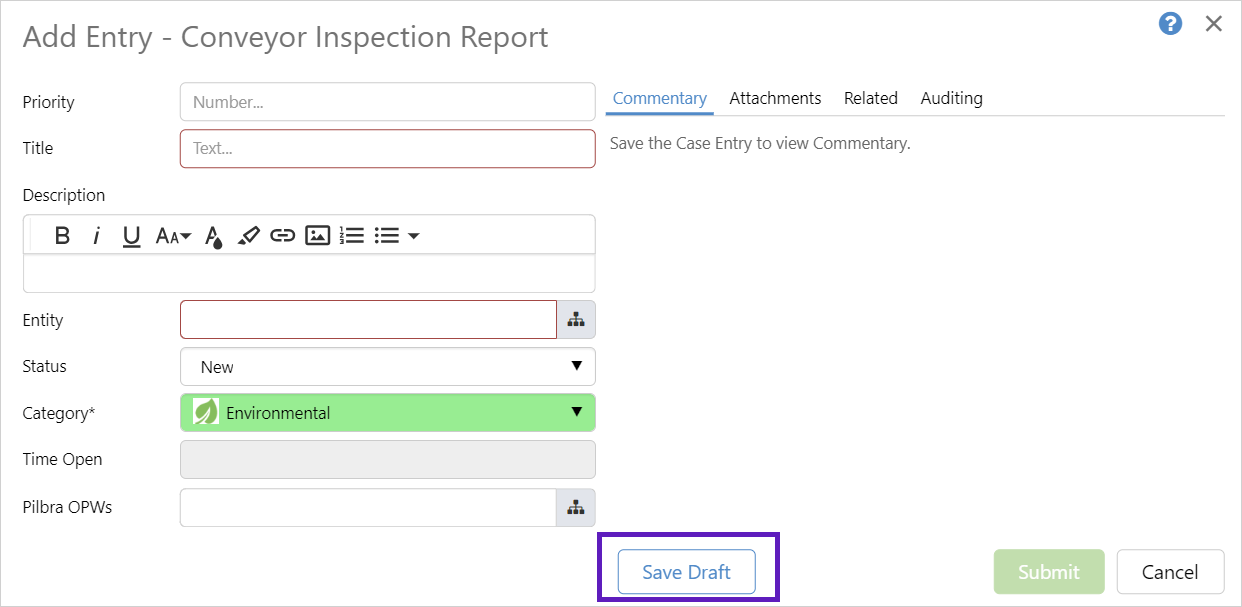Open Pilbra OPWs hierarchy picker
This screenshot has width=1242, height=607.
576,508
